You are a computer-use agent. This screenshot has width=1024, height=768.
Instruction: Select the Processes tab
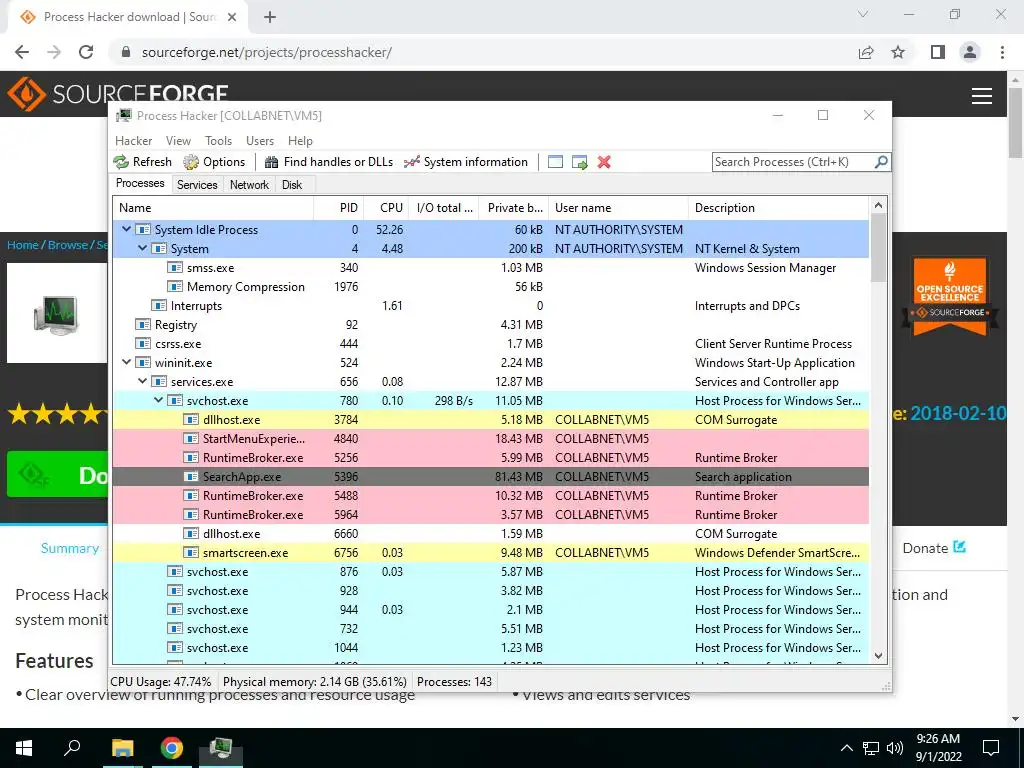(140, 183)
